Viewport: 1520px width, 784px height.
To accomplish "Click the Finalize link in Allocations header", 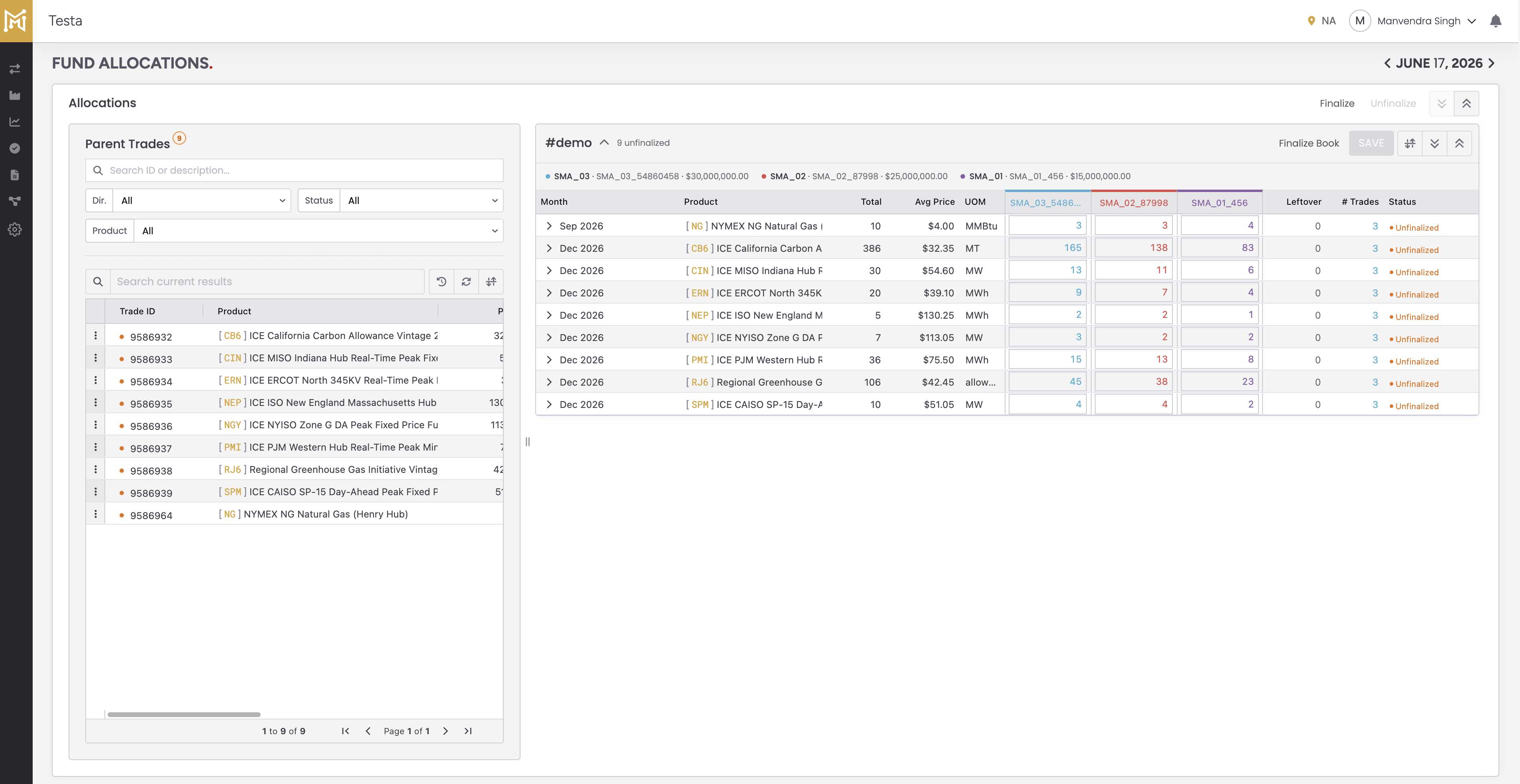I will [x=1337, y=103].
